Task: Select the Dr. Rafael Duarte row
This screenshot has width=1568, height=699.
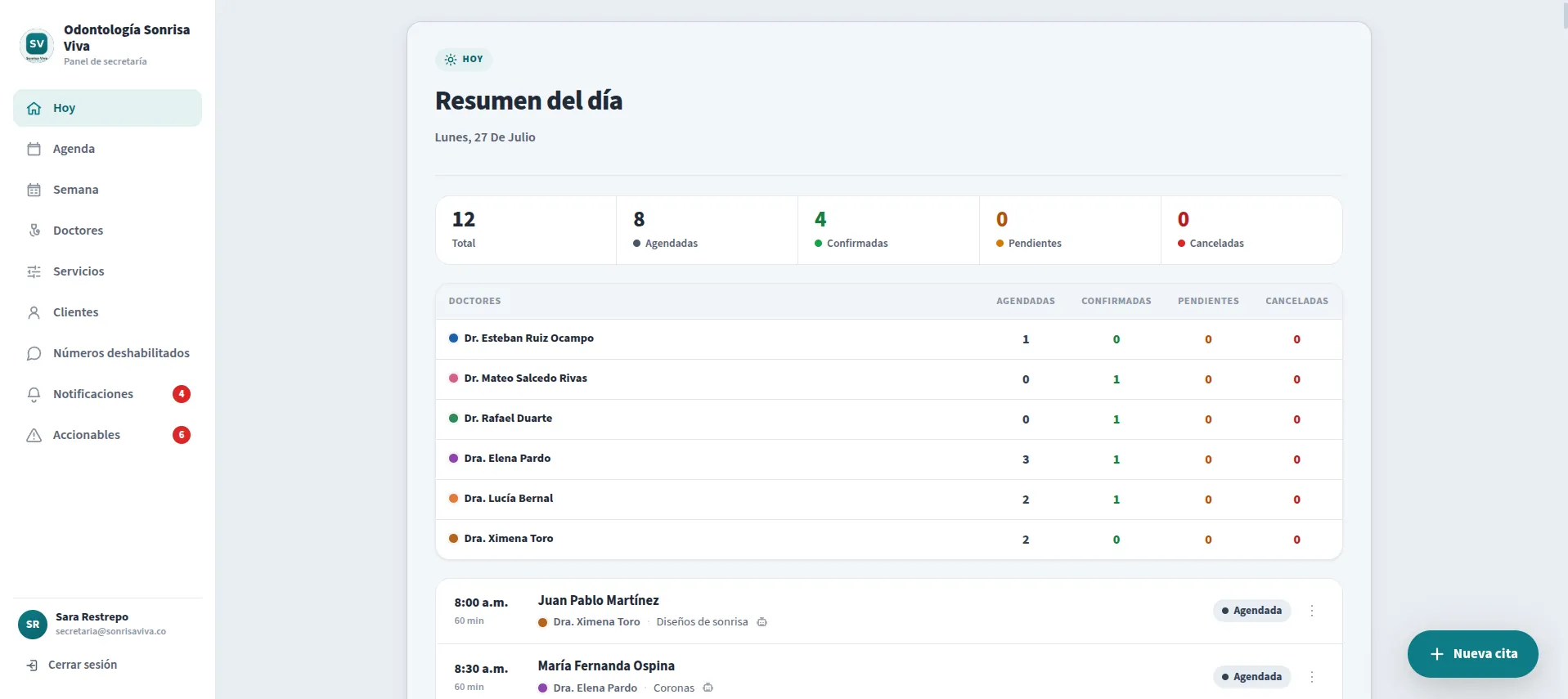Action: [889, 419]
